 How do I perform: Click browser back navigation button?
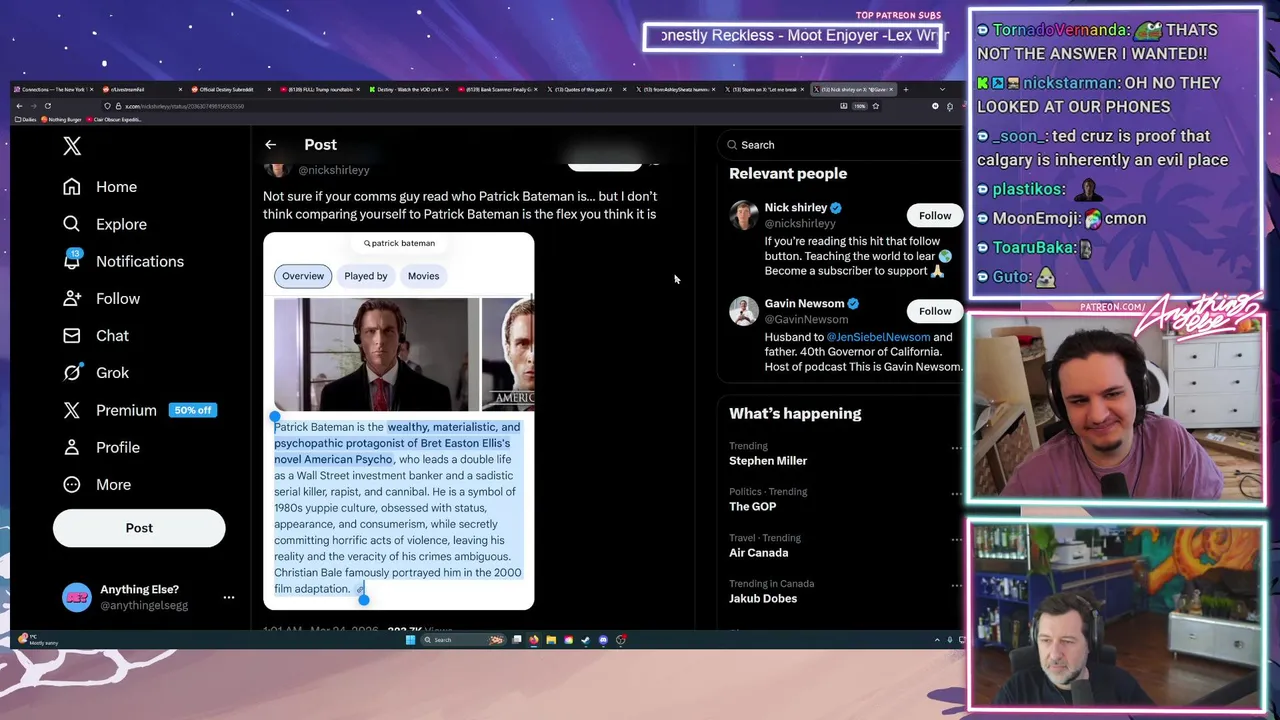(19, 106)
